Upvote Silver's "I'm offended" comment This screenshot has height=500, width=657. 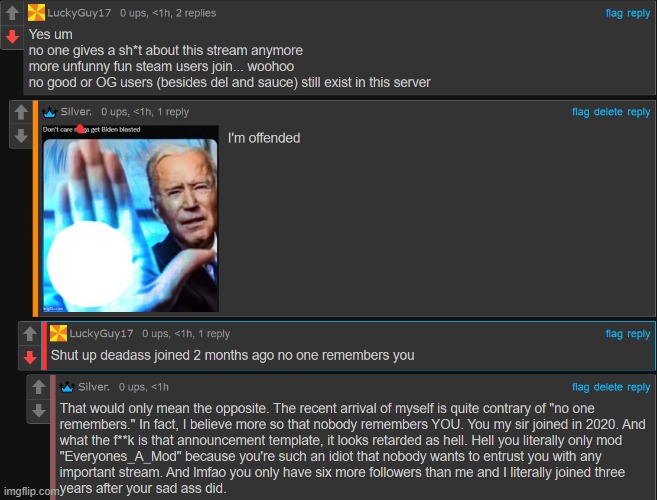21,112
